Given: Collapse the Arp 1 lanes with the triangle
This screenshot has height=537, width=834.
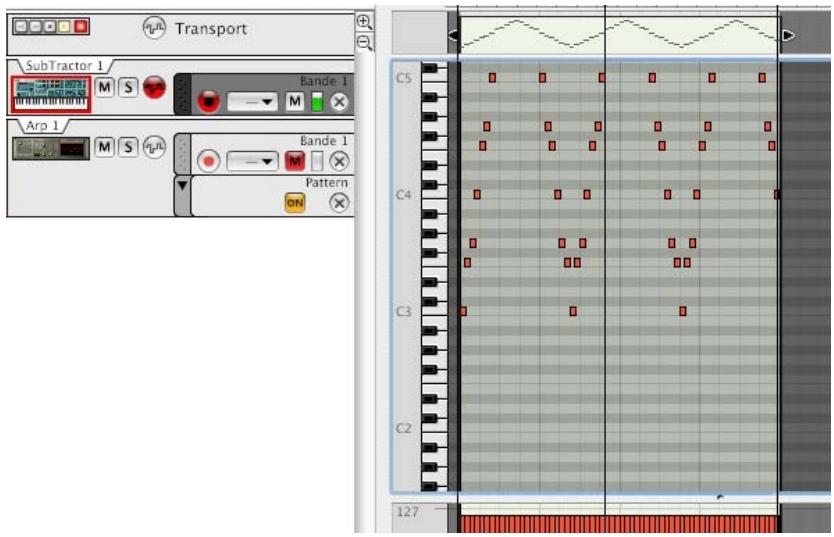Looking at the screenshot, I should point(182,186).
